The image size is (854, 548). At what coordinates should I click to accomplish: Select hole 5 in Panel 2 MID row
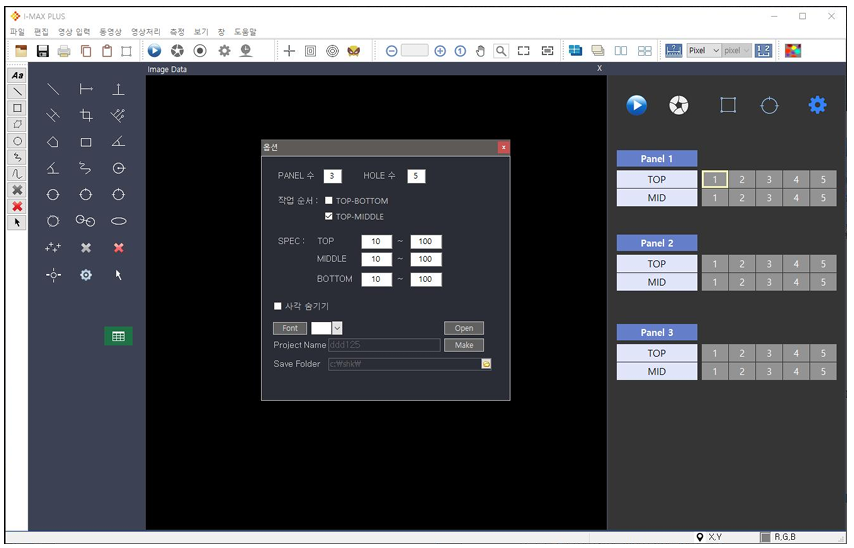823,282
